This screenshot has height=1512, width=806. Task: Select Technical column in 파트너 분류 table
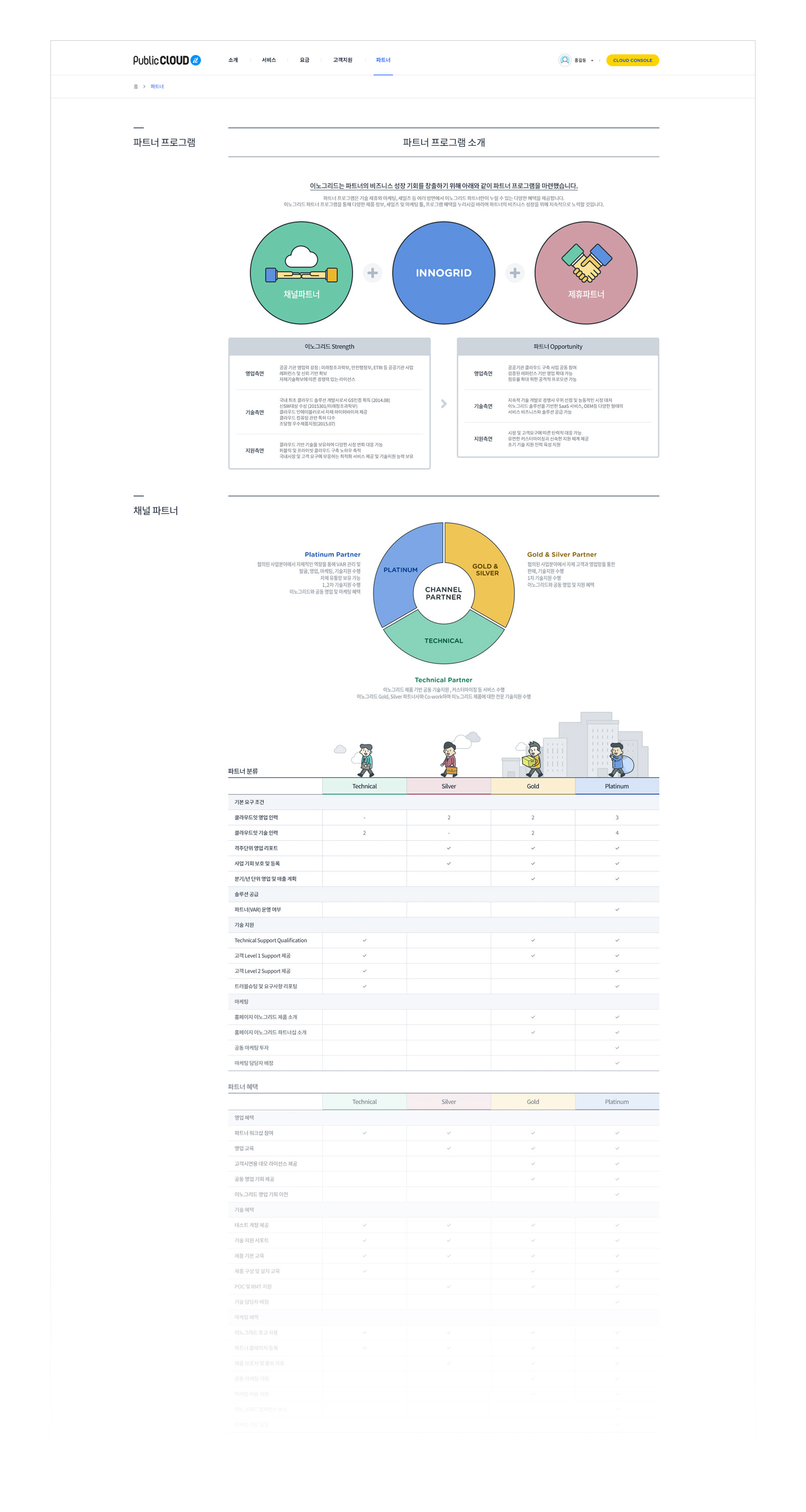[364, 786]
